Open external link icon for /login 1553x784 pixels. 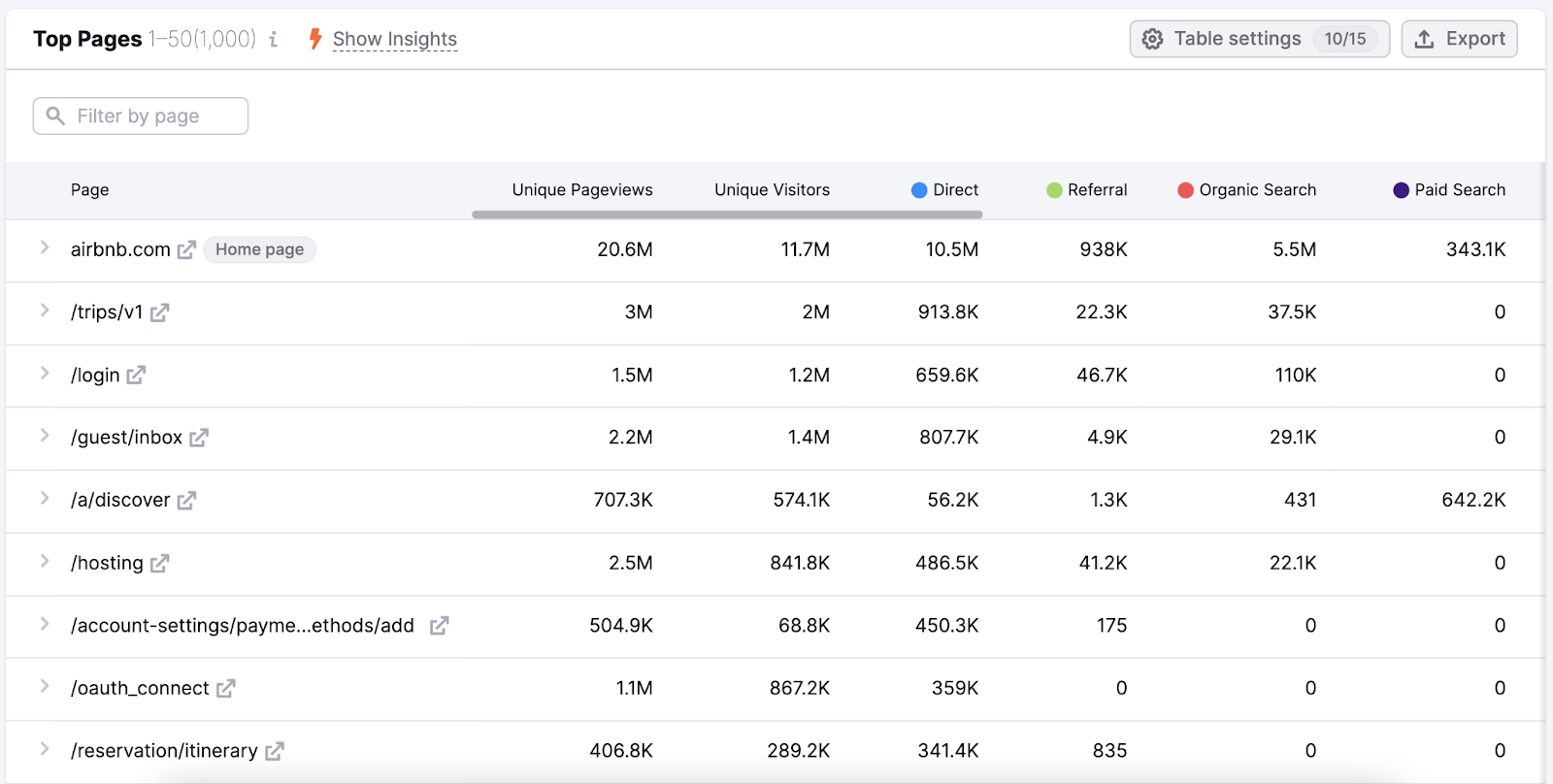tap(136, 376)
